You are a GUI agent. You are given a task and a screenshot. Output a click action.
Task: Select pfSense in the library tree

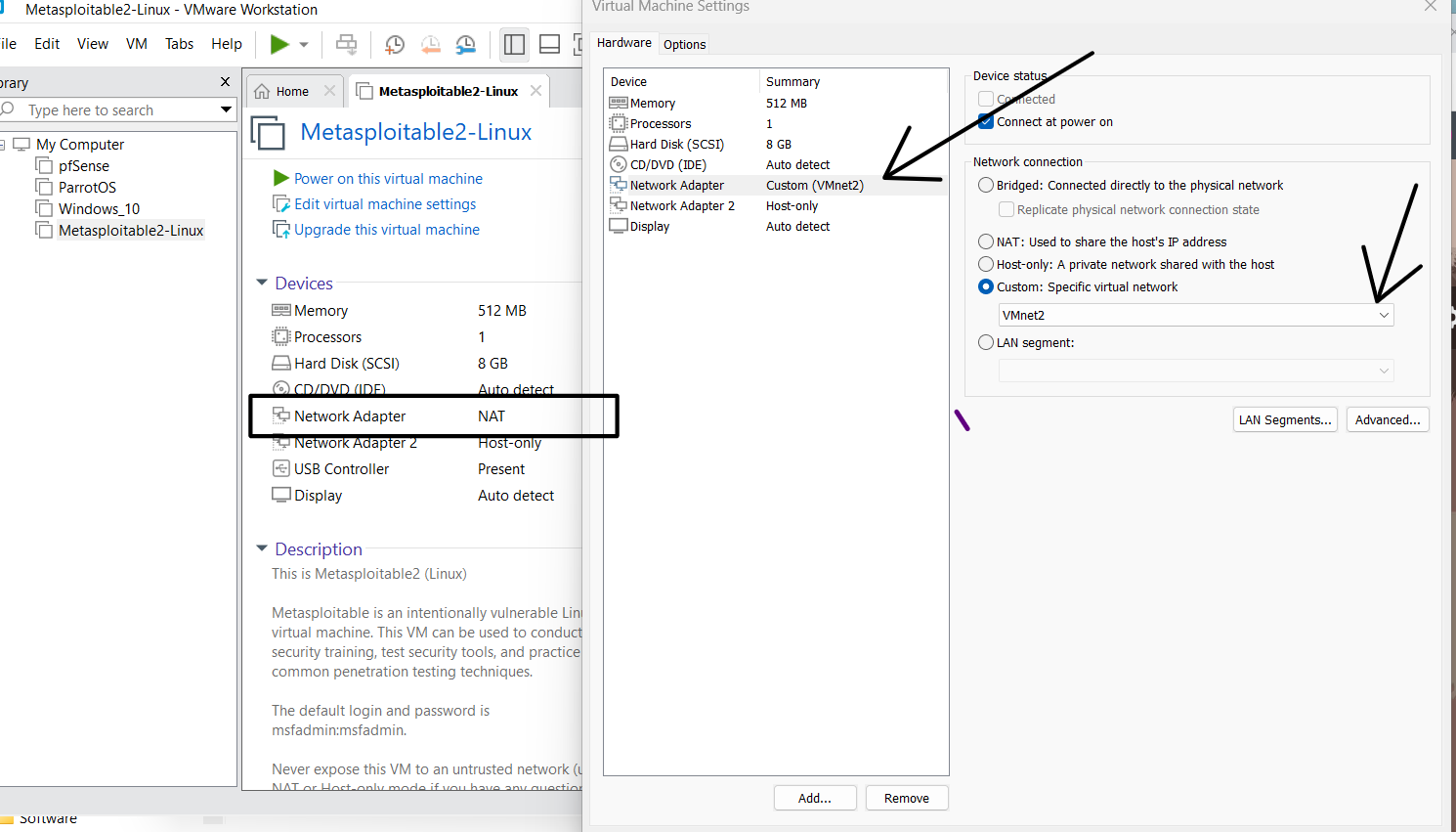84,165
